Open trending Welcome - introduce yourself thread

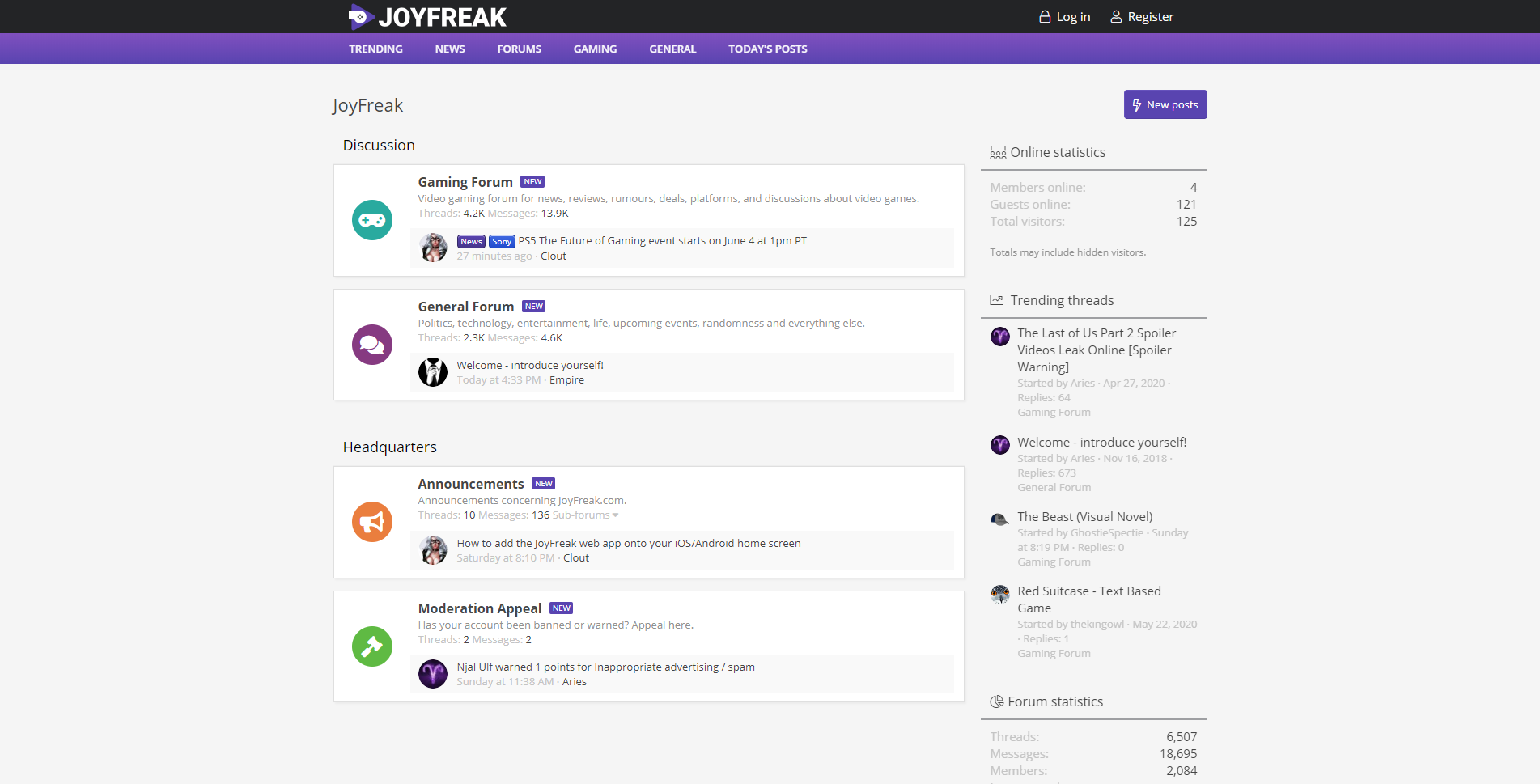coord(1101,443)
